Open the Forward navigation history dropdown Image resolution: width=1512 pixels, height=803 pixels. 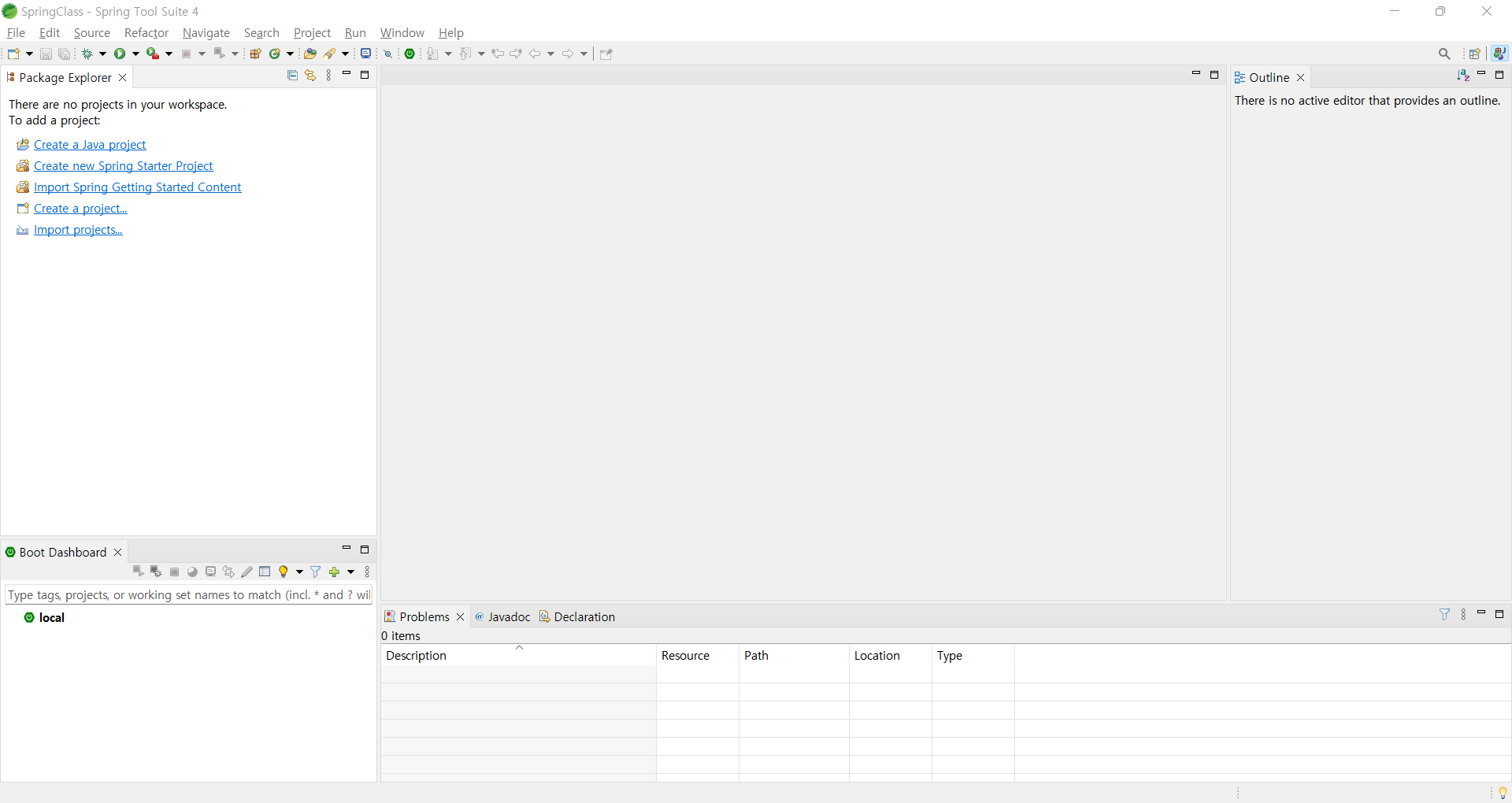[x=584, y=54]
